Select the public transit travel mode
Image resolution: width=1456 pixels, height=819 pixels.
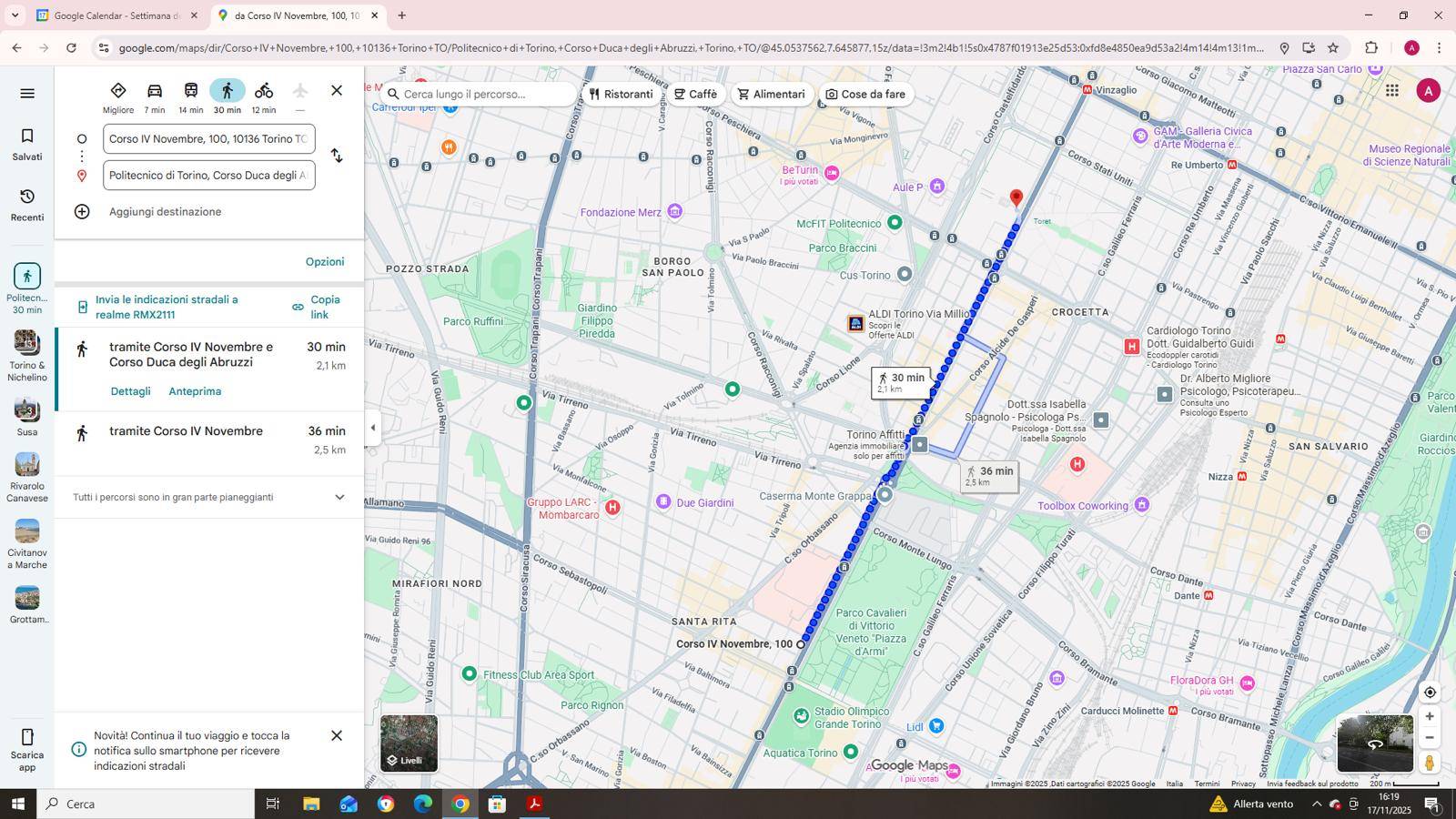coord(191,91)
